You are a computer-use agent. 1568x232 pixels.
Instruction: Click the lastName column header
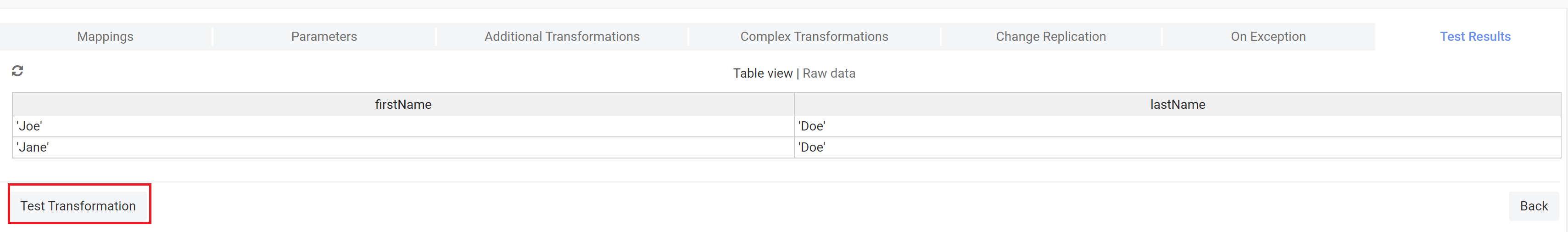click(x=1177, y=104)
